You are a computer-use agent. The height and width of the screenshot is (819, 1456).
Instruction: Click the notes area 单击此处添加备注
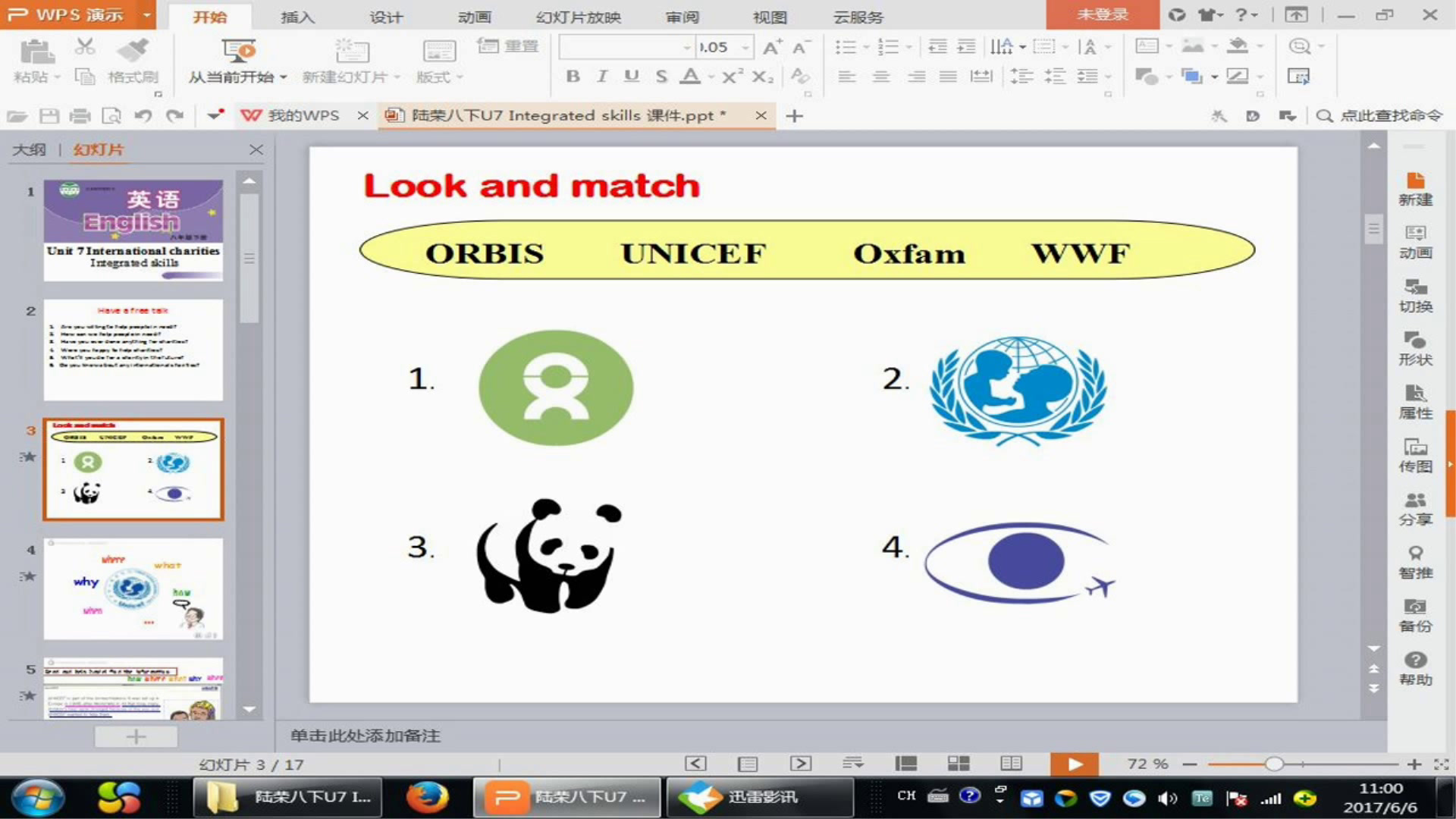click(x=365, y=736)
